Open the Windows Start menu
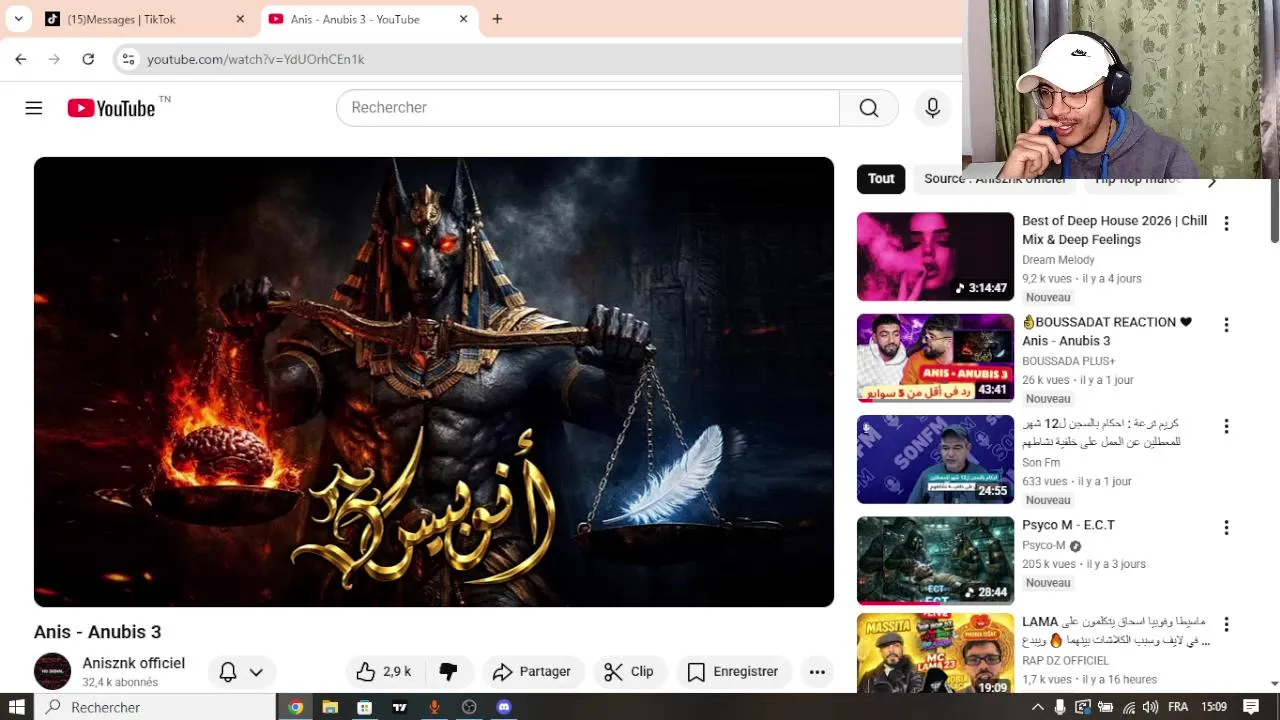This screenshot has width=1280, height=720. click(x=17, y=707)
